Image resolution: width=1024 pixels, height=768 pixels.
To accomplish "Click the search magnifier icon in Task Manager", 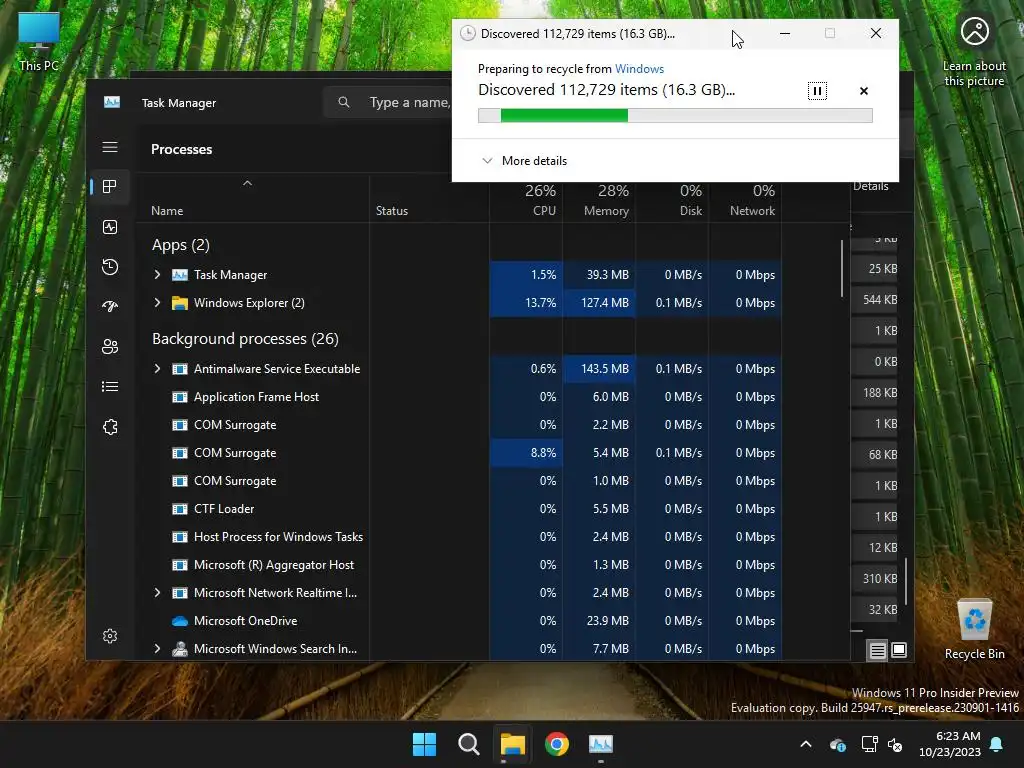I will click(344, 103).
